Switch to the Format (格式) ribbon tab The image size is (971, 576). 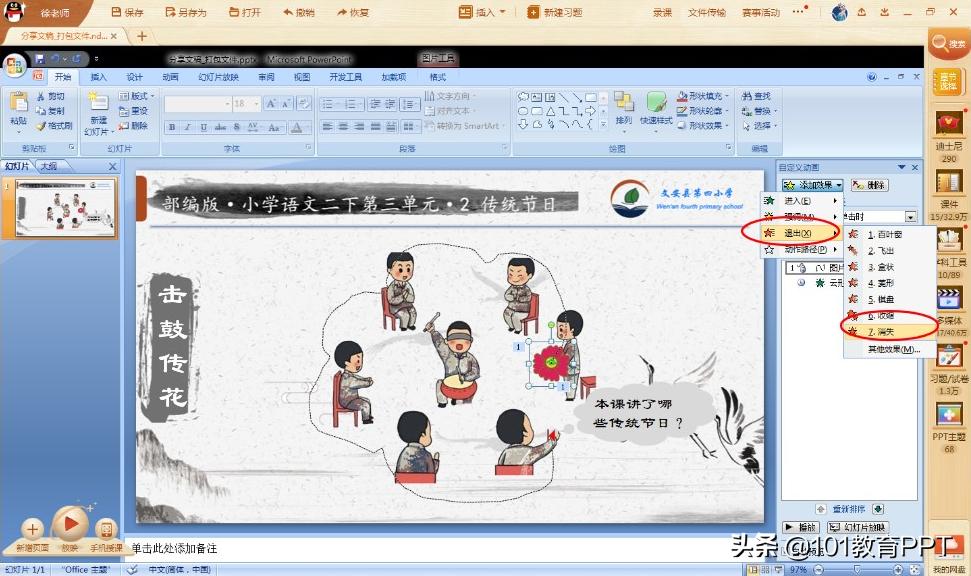point(437,77)
